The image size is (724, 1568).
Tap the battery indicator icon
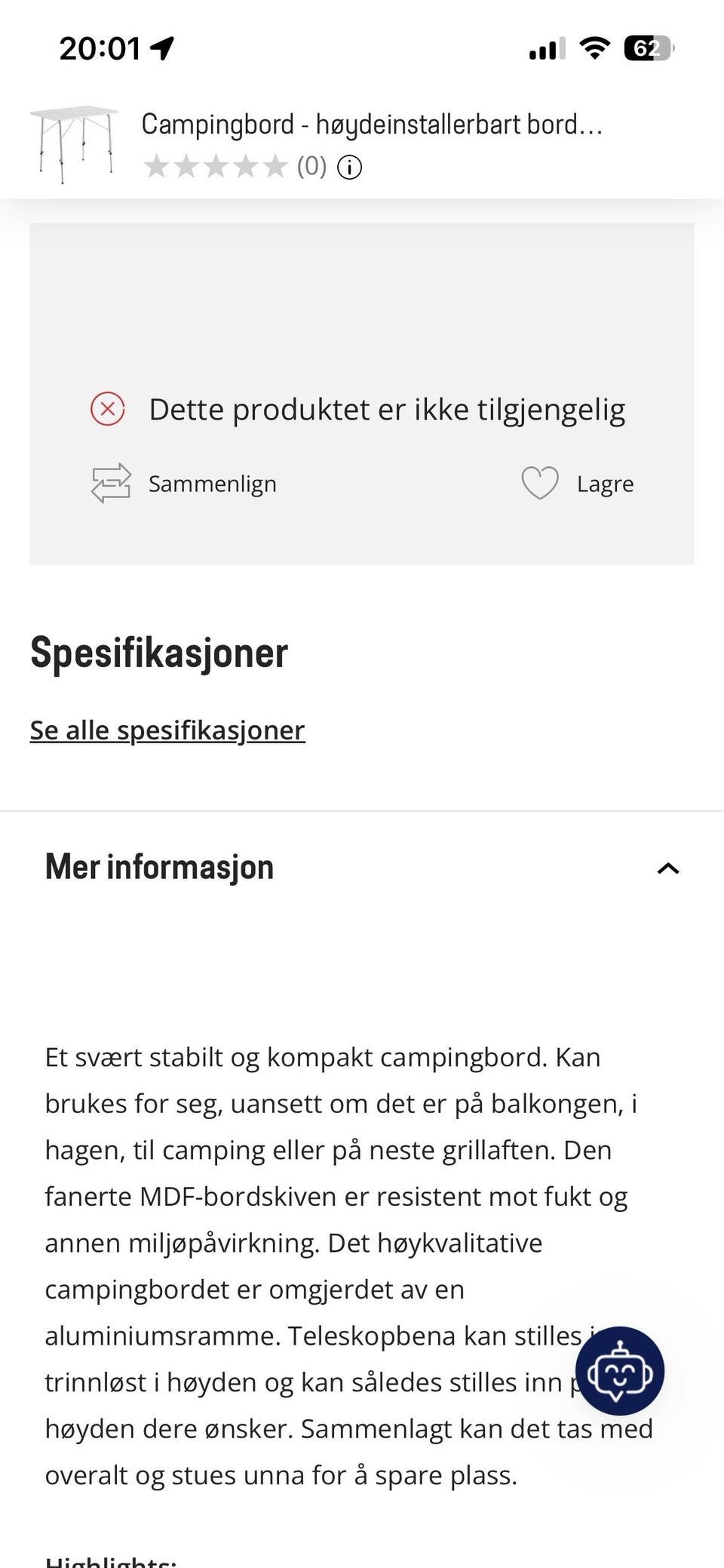pos(649,48)
